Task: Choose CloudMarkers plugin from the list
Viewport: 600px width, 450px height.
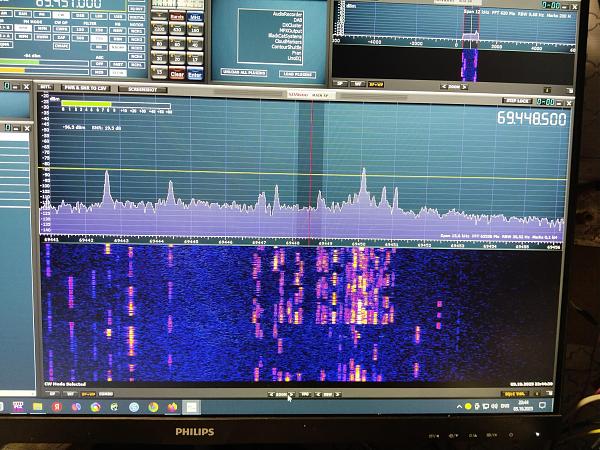Action: point(288,42)
